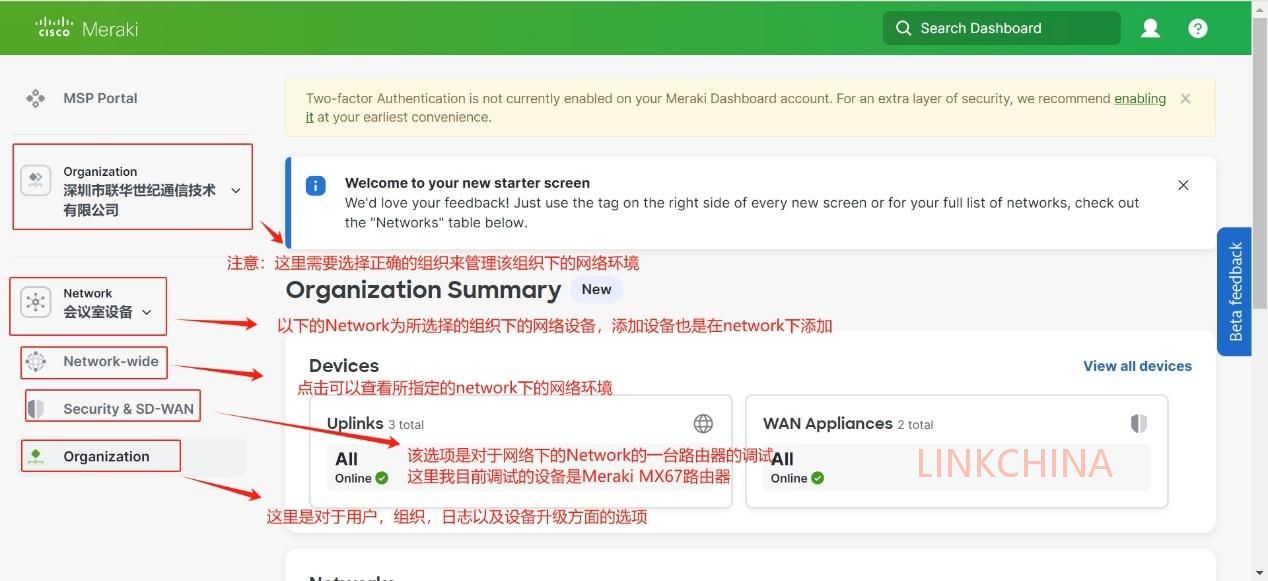Viewport: 1268px width, 581px height.
Task: Click the Organization Summary heading
Action: [423, 290]
